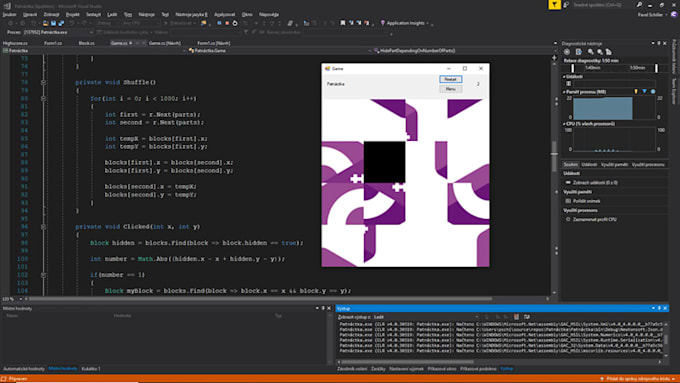Click Zobrazit události link
680x383 pixels.
(595, 183)
